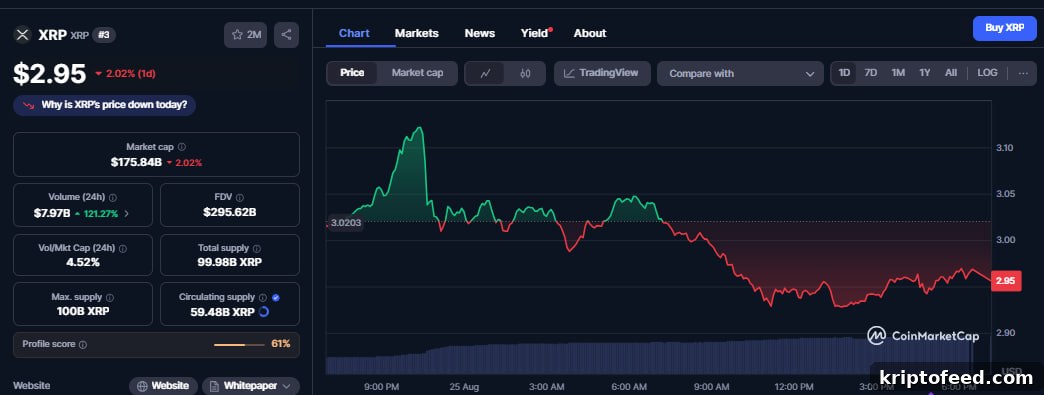
Task: Select the Price toggle
Action: (352, 73)
